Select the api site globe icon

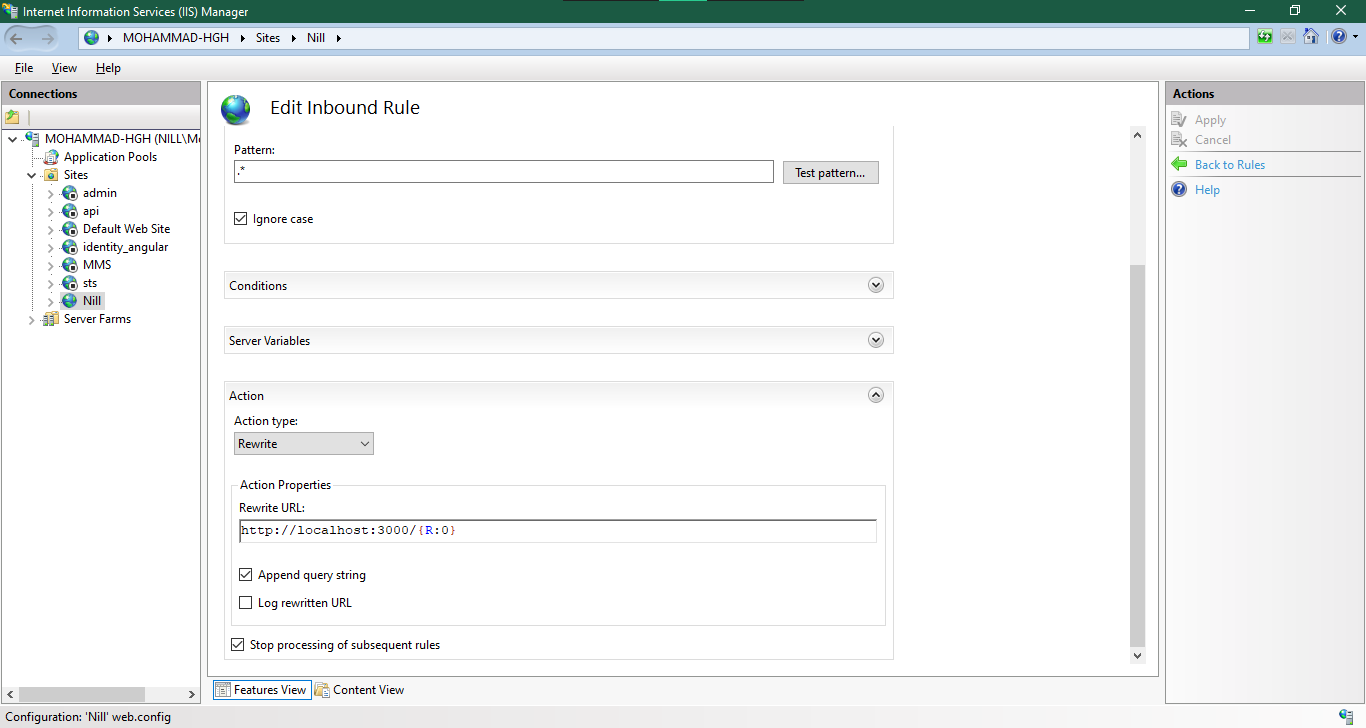click(x=70, y=211)
